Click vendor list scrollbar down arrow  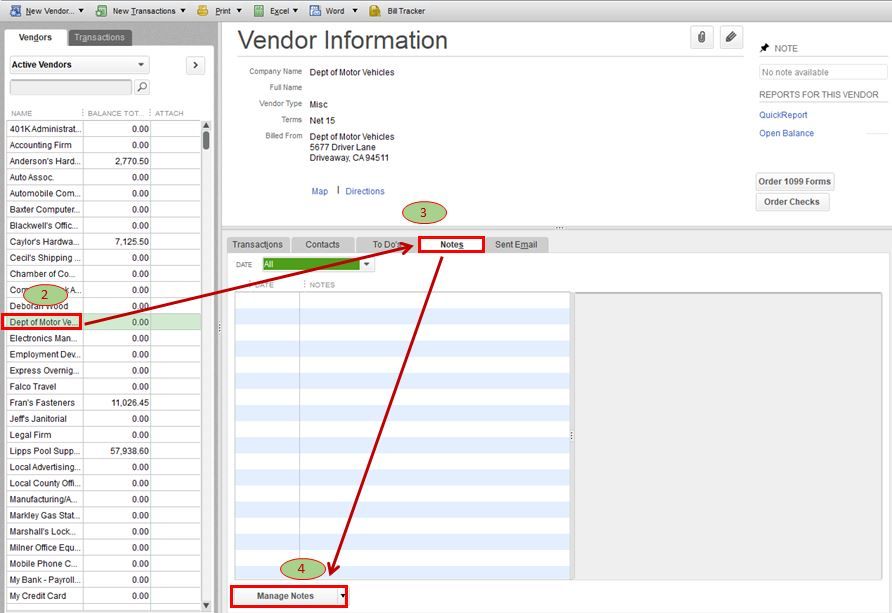tap(206, 606)
